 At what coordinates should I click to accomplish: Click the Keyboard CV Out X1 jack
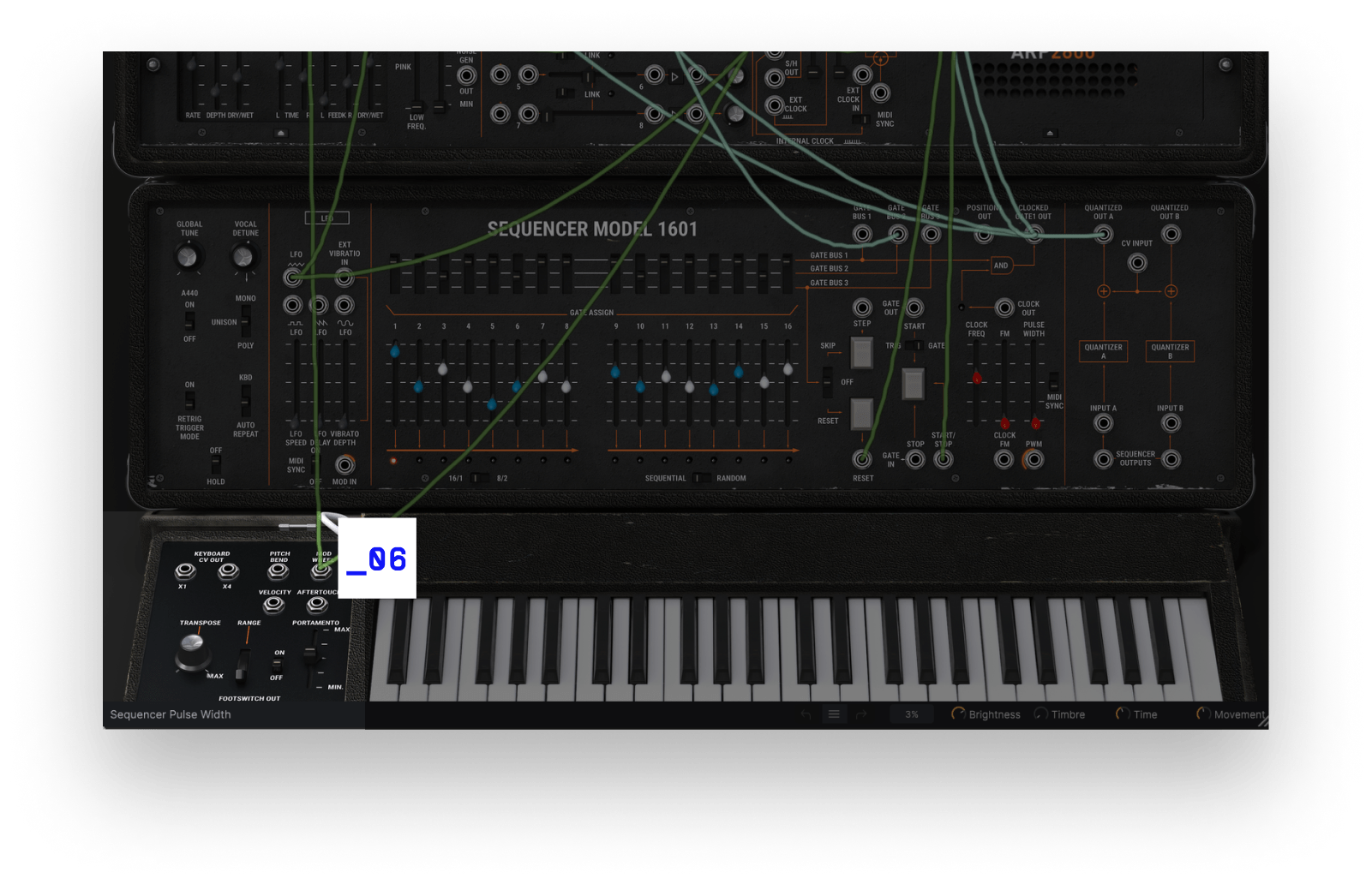pyautogui.click(x=183, y=571)
